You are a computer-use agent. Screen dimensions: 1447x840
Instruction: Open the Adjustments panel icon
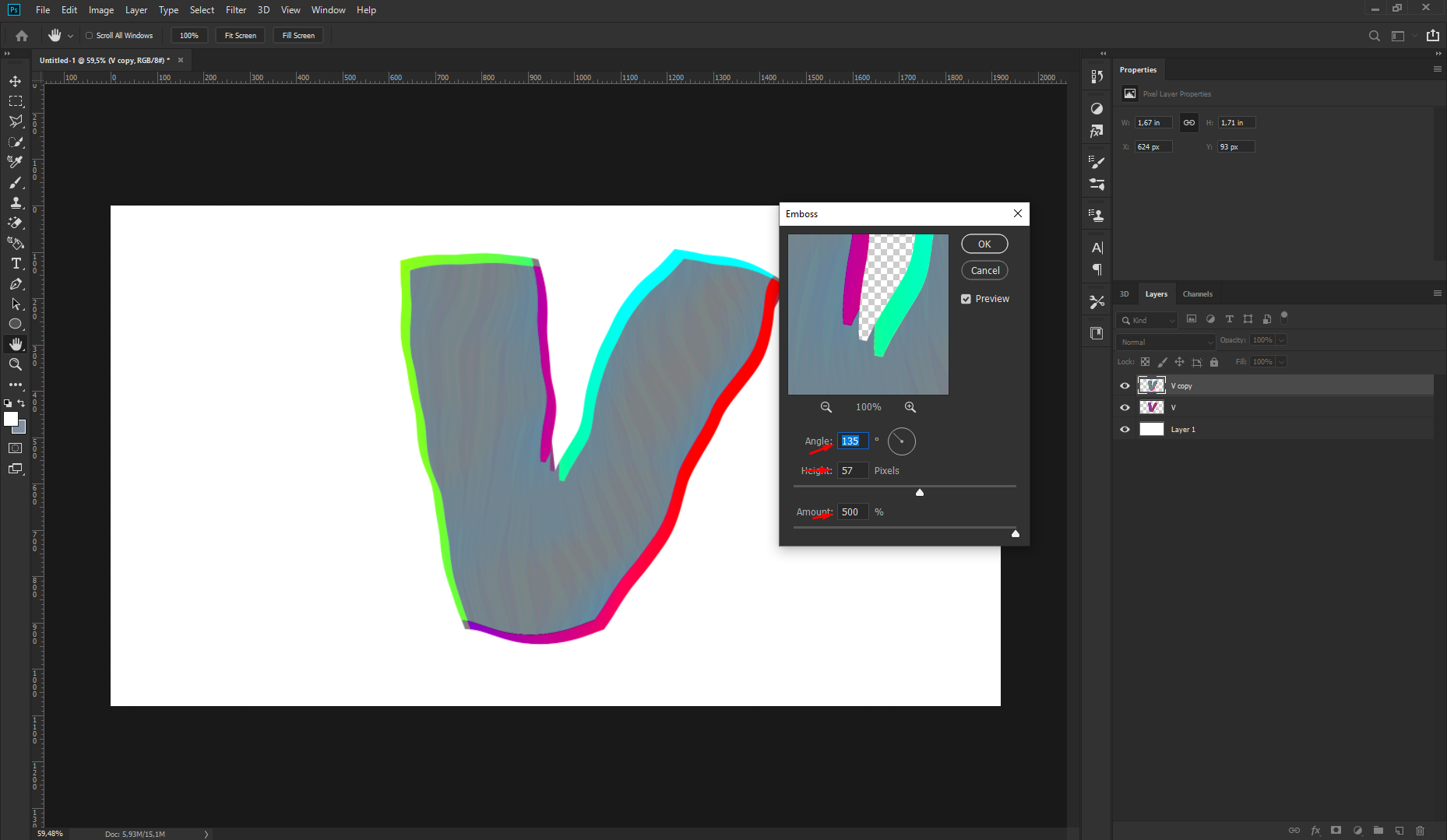point(1097,108)
